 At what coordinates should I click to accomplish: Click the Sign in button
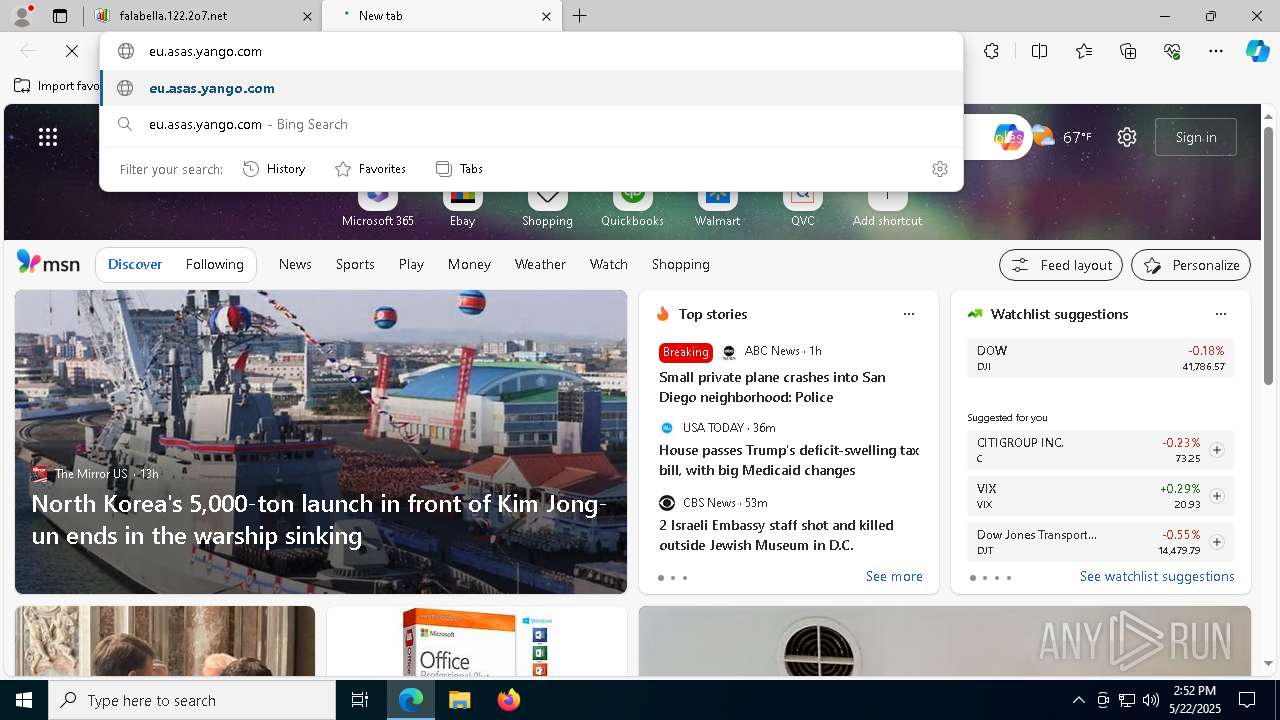(1196, 137)
